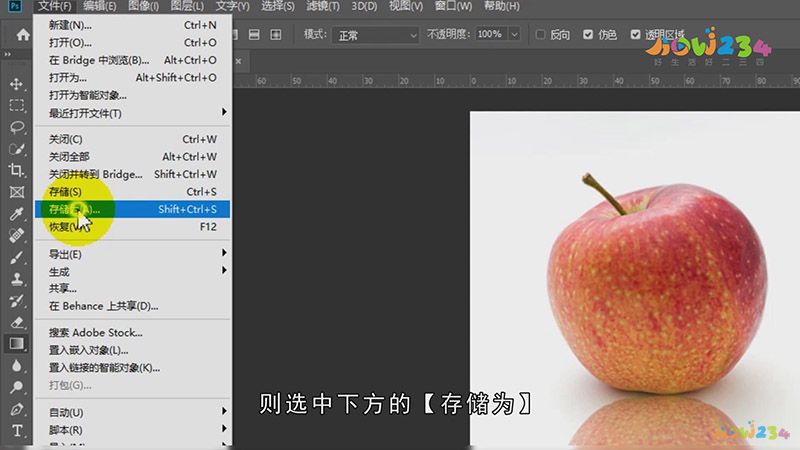This screenshot has height=450, width=800.
Task: Choose 置入嵌入对象(L)...
Action: click(x=132, y=350)
